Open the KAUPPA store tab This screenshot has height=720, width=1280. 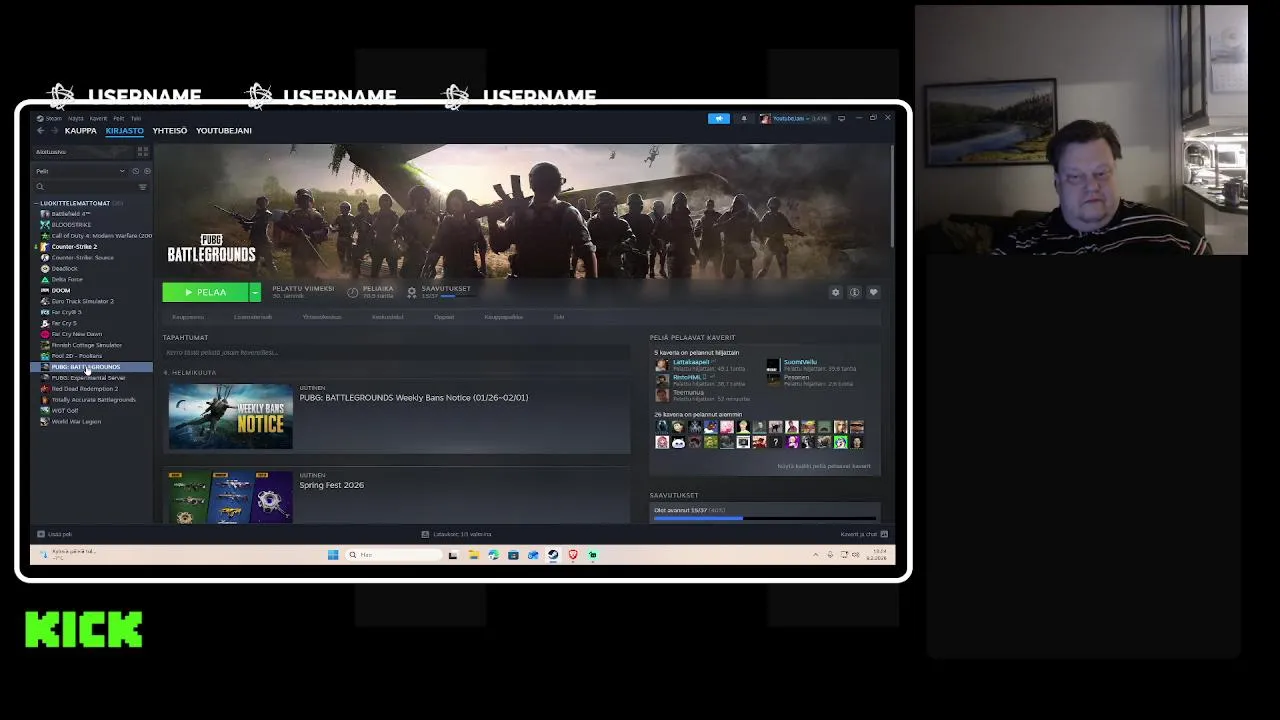coord(81,131)
